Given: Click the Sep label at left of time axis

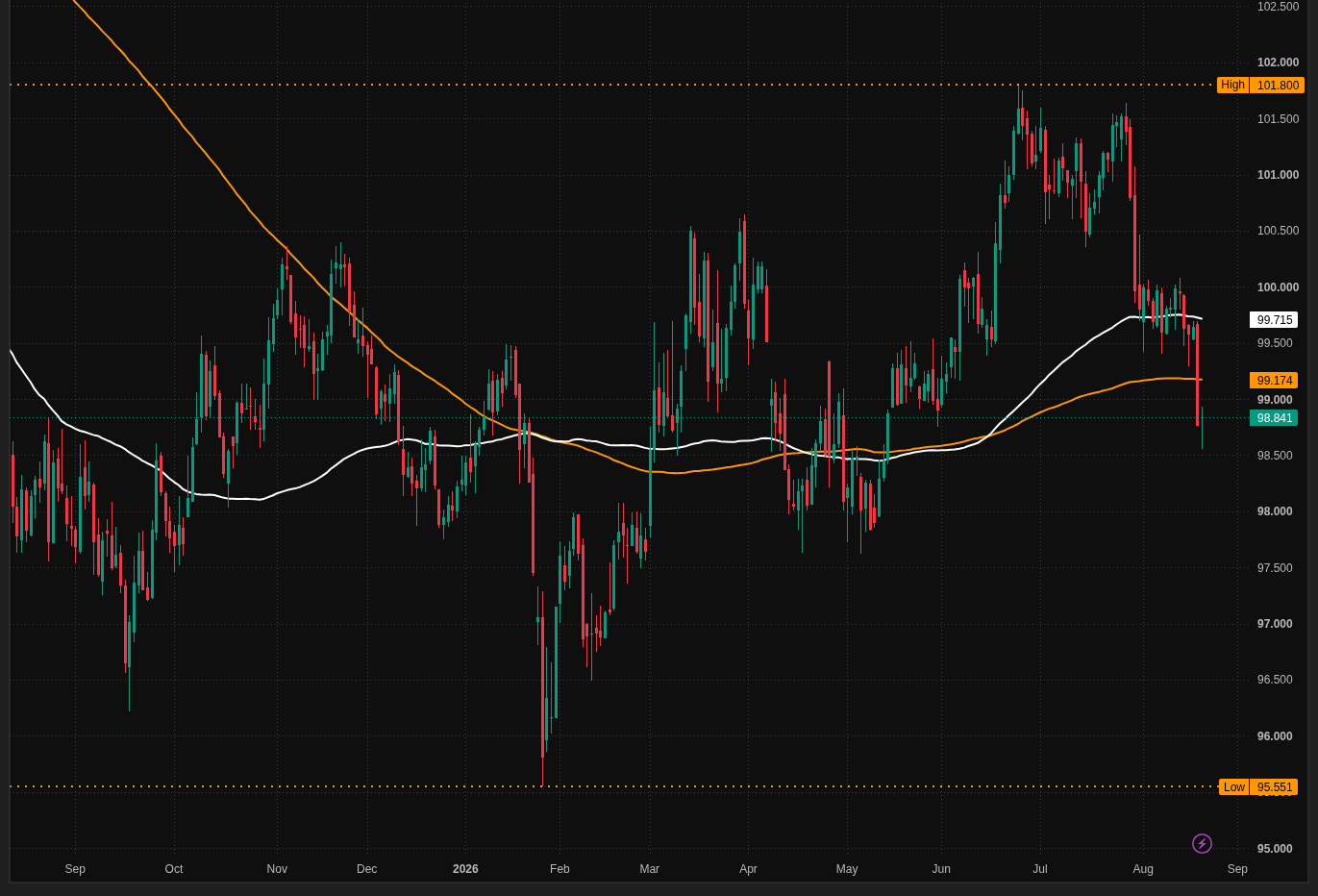Looking at the screenshot, I should pos(75,869).
